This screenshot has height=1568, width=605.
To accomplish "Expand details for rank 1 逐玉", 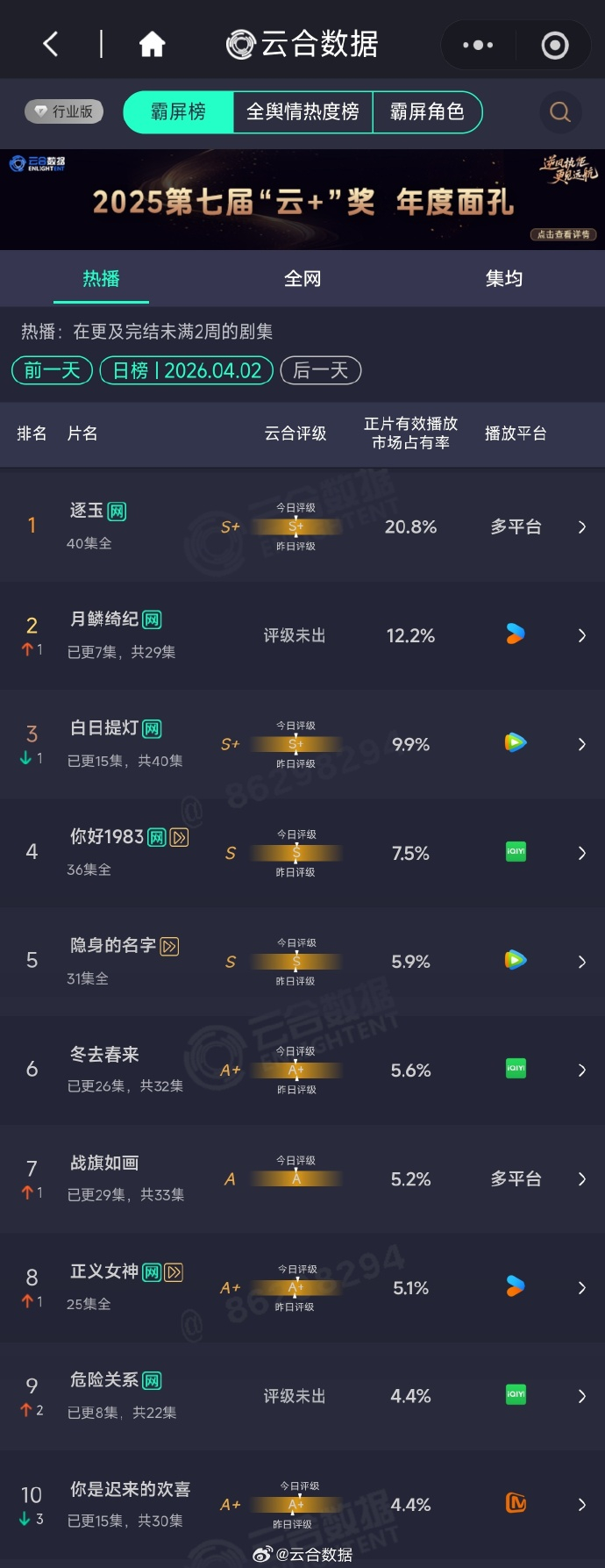I will pyautogui.click(x=581, y=526).
